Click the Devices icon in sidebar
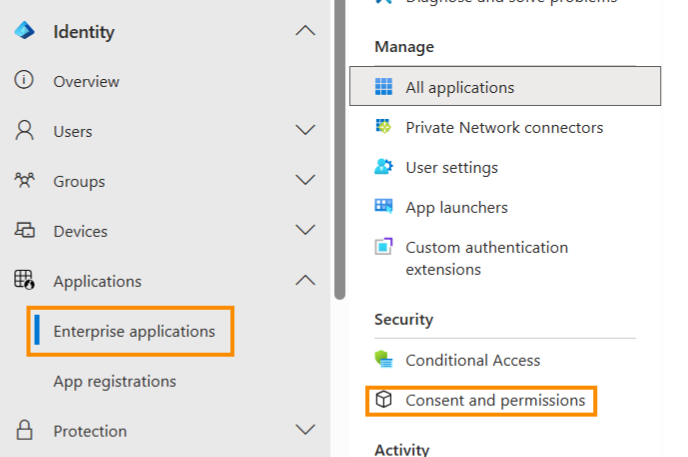This screenshot has height=457, width=688. [x=24, y=231]
